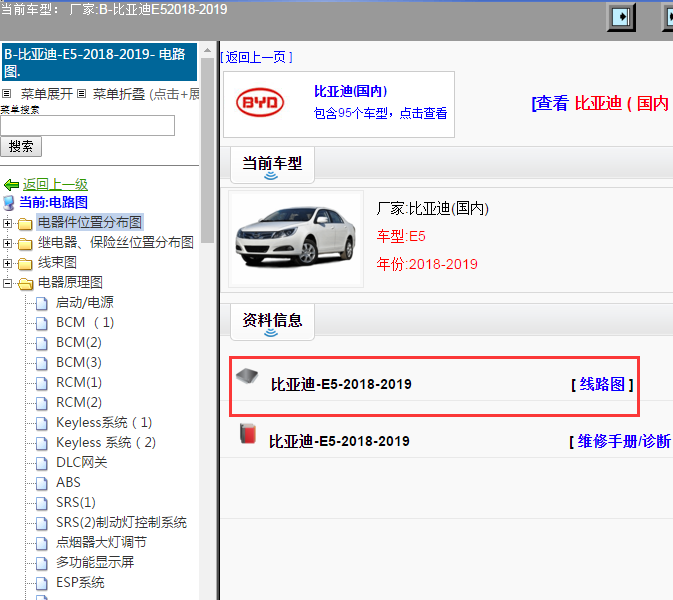Open the 线路图 link
Viewport: 673px width, 600px height.
(602, 385)
